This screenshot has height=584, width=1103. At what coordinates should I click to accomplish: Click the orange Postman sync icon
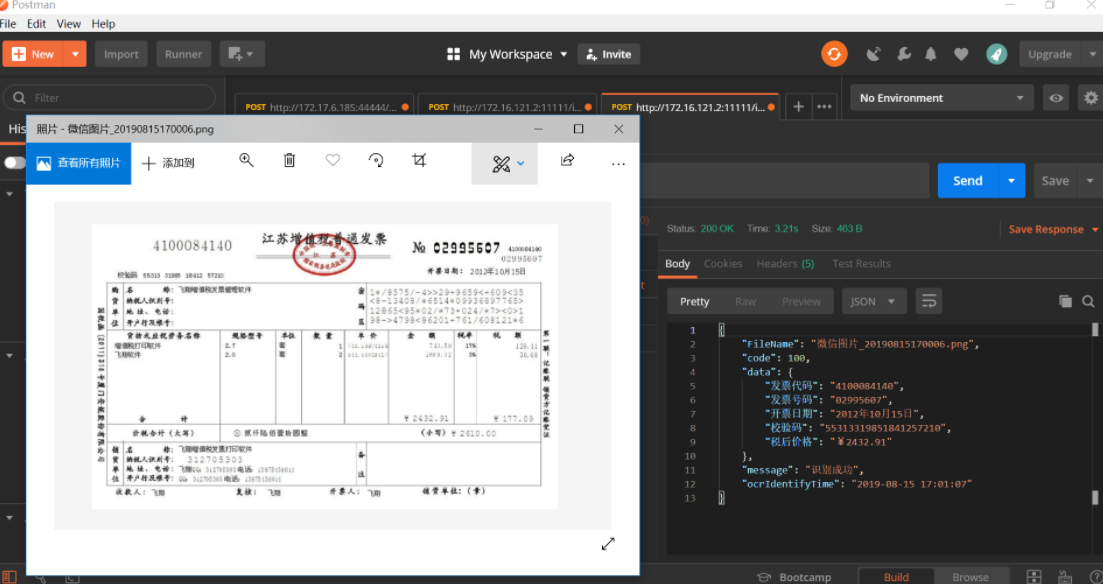click(x=834, y=54)
